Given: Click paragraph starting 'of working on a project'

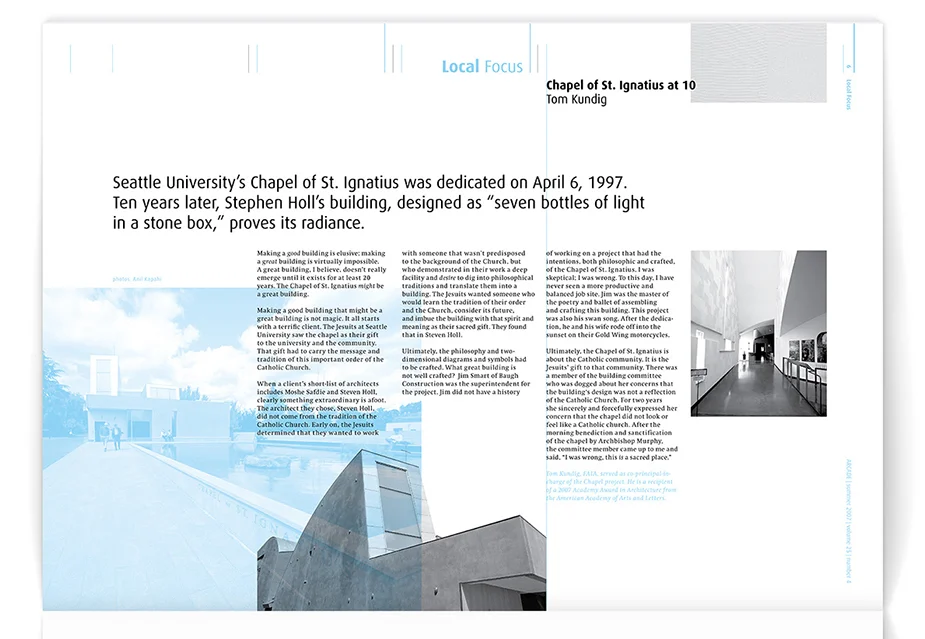Looking at the screenshot, I should [x=610, y=294].
